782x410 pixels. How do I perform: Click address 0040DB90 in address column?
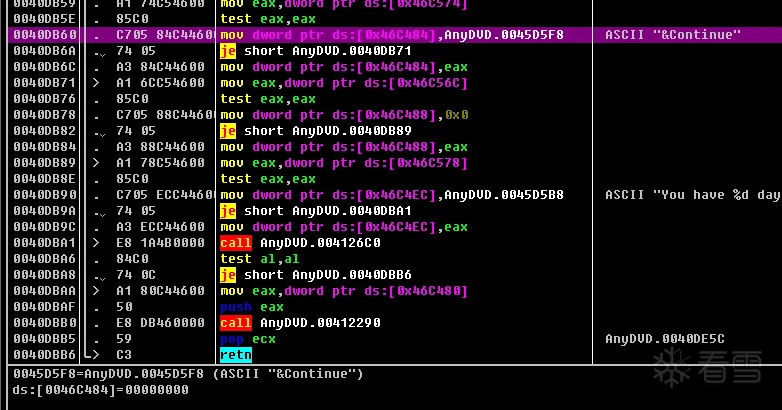pos(45,195)
